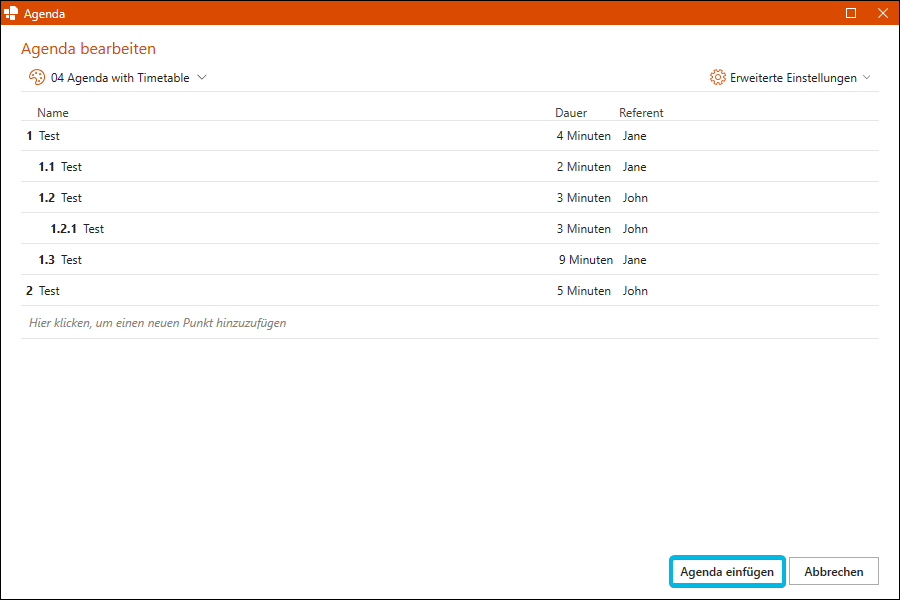Click the 'Name' column header
Image resolution: width=900 pixels, height=600 pixels.
[x=53, y=113]
